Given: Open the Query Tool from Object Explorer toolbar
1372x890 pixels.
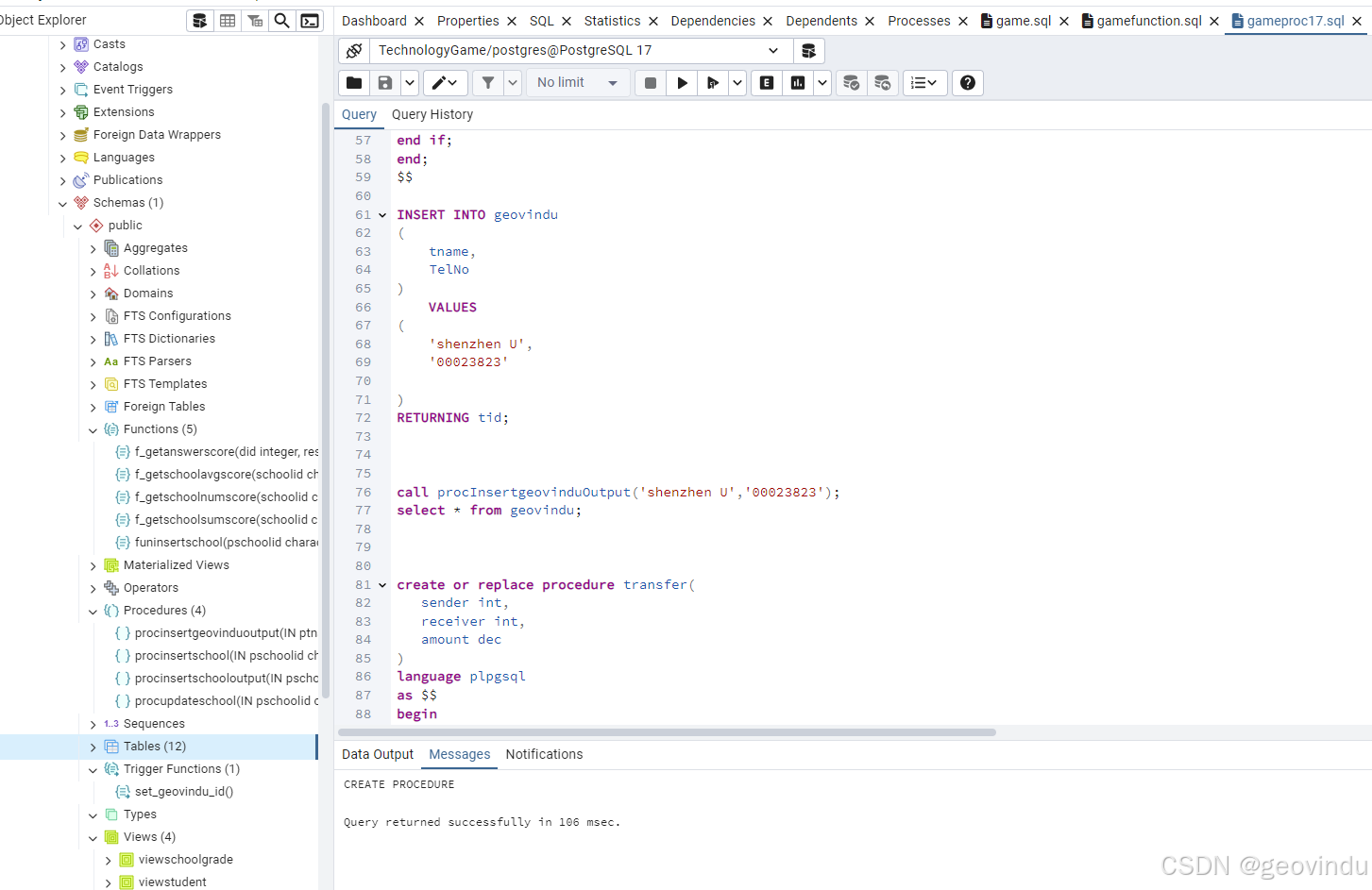Looking at the screenshot, I should [x=200, y=20].
